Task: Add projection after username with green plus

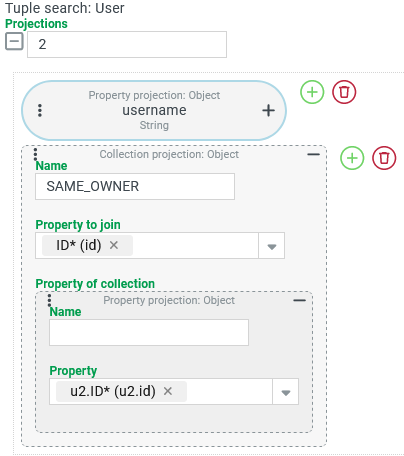Action: pyautogui.click(x=312, y=92)
